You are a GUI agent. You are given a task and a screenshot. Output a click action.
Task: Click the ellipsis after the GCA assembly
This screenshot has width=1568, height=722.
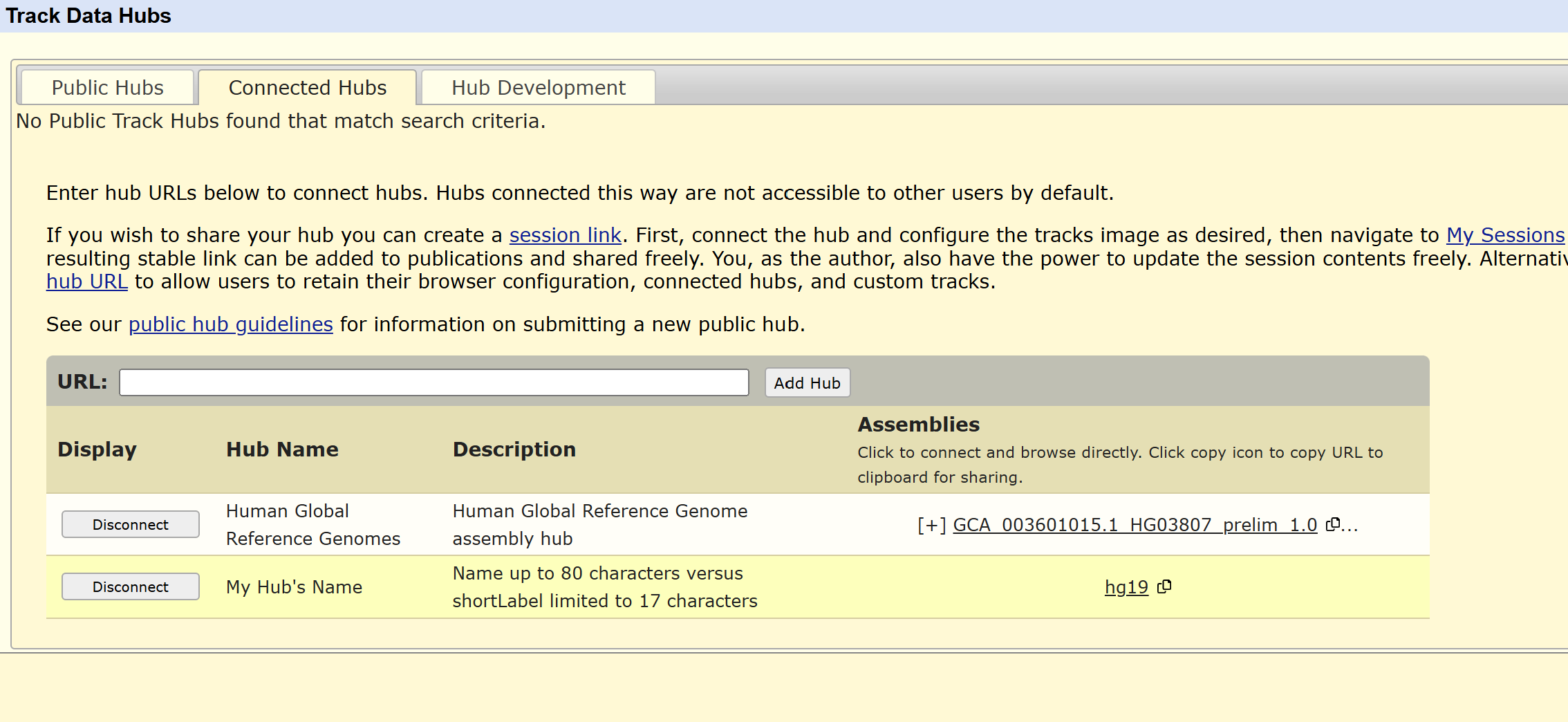point(1350,525)
